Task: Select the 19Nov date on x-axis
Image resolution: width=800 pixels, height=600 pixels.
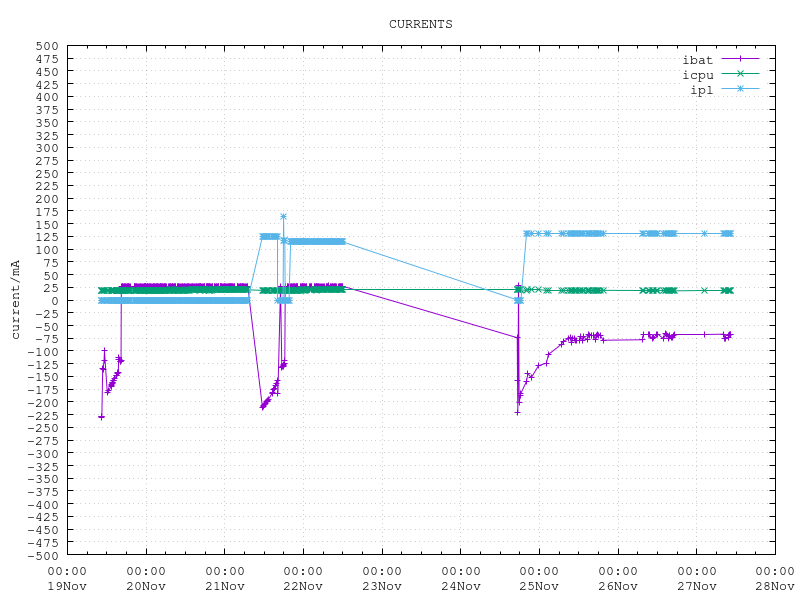Action: point(68,586)
